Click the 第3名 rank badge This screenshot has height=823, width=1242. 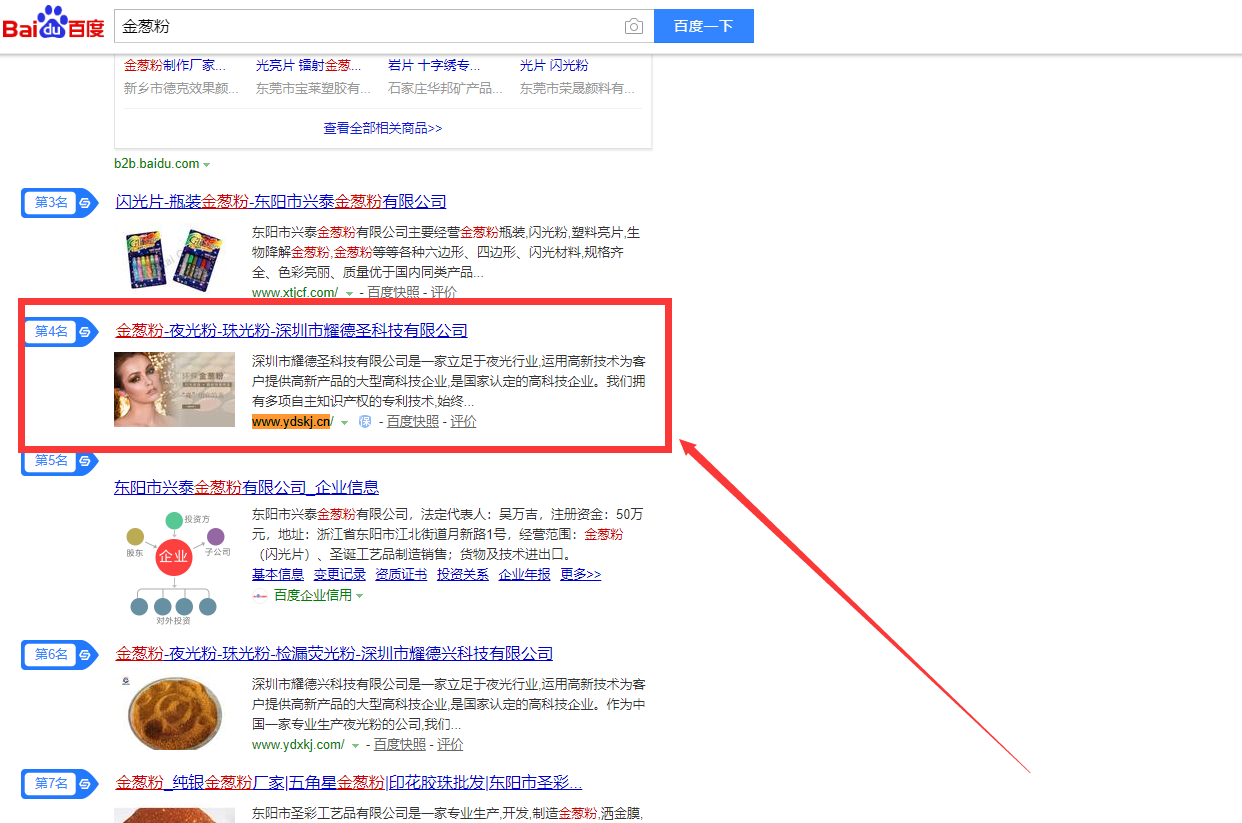point(52,202)
